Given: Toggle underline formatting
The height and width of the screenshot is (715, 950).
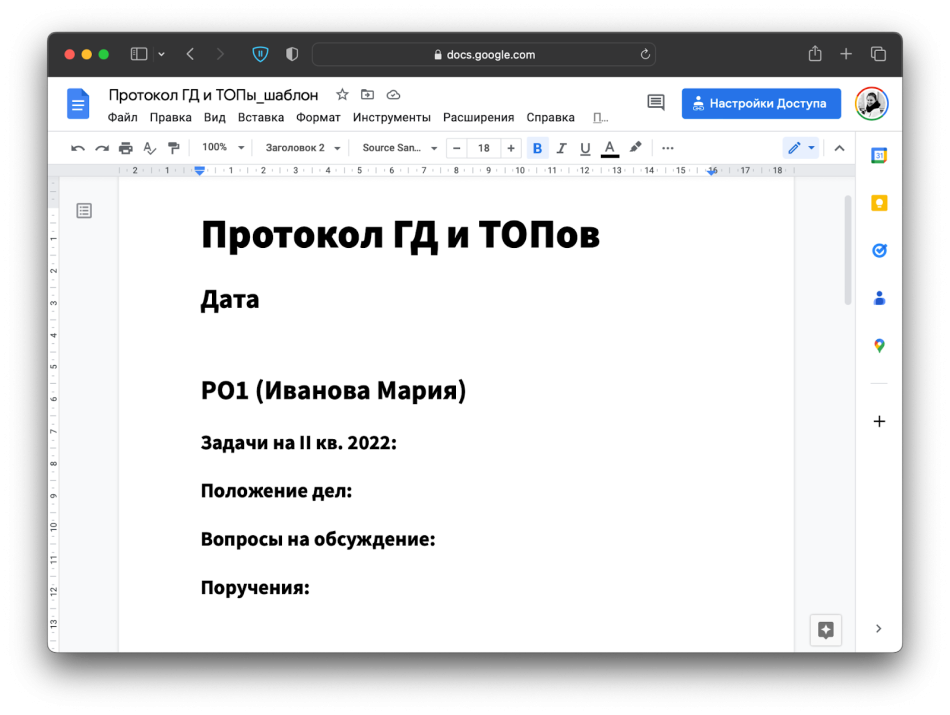Looking at the screenshot, I should (x=585, y=148).
